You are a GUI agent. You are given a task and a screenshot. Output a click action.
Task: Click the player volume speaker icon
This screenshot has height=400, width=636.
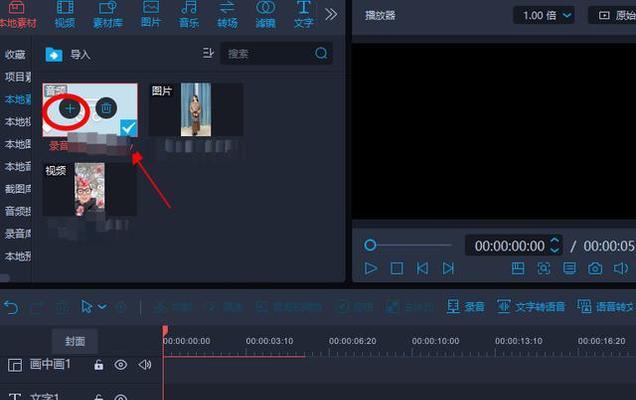point(621,269)
